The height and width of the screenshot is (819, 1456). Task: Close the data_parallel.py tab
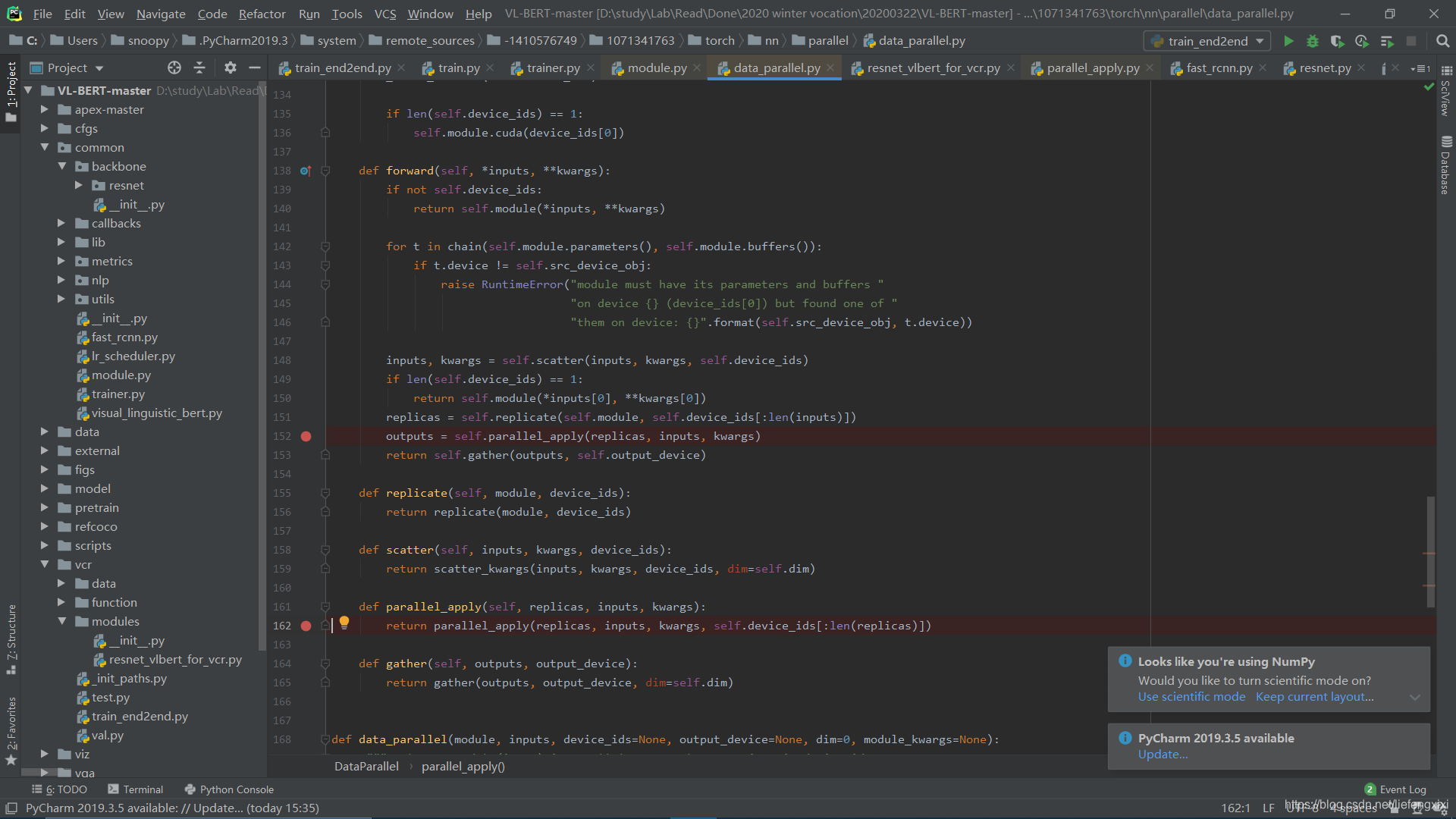pyautogui.click(x=830, y=67)
